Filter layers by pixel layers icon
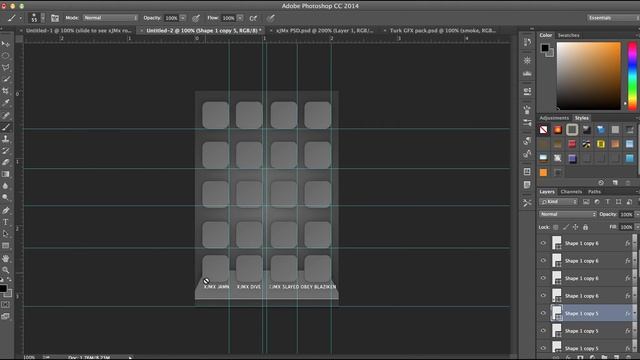Image resolution: width=640 pixels, height=360 pixels. [x=586, y=202]
